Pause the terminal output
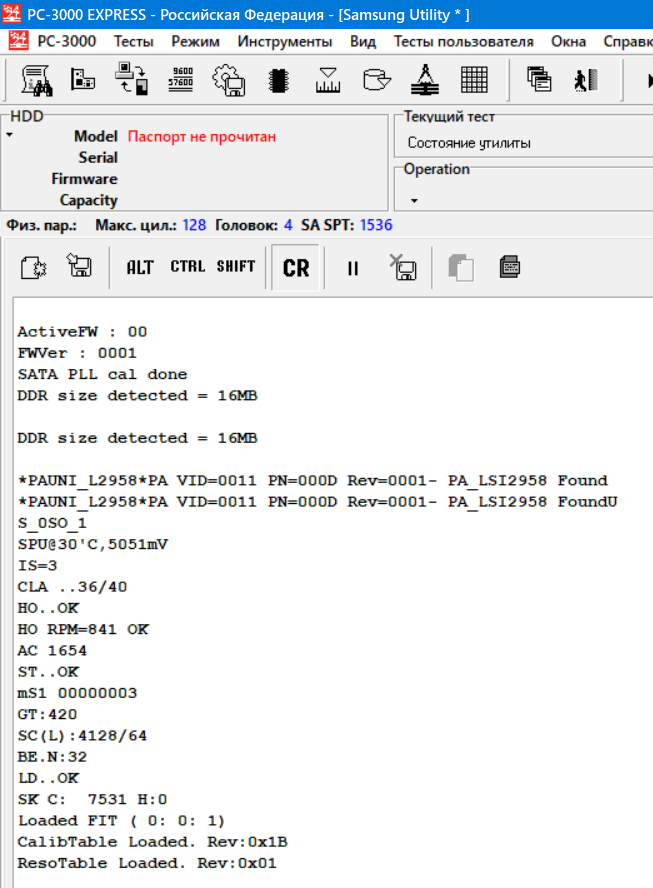 tap(353, 268)
